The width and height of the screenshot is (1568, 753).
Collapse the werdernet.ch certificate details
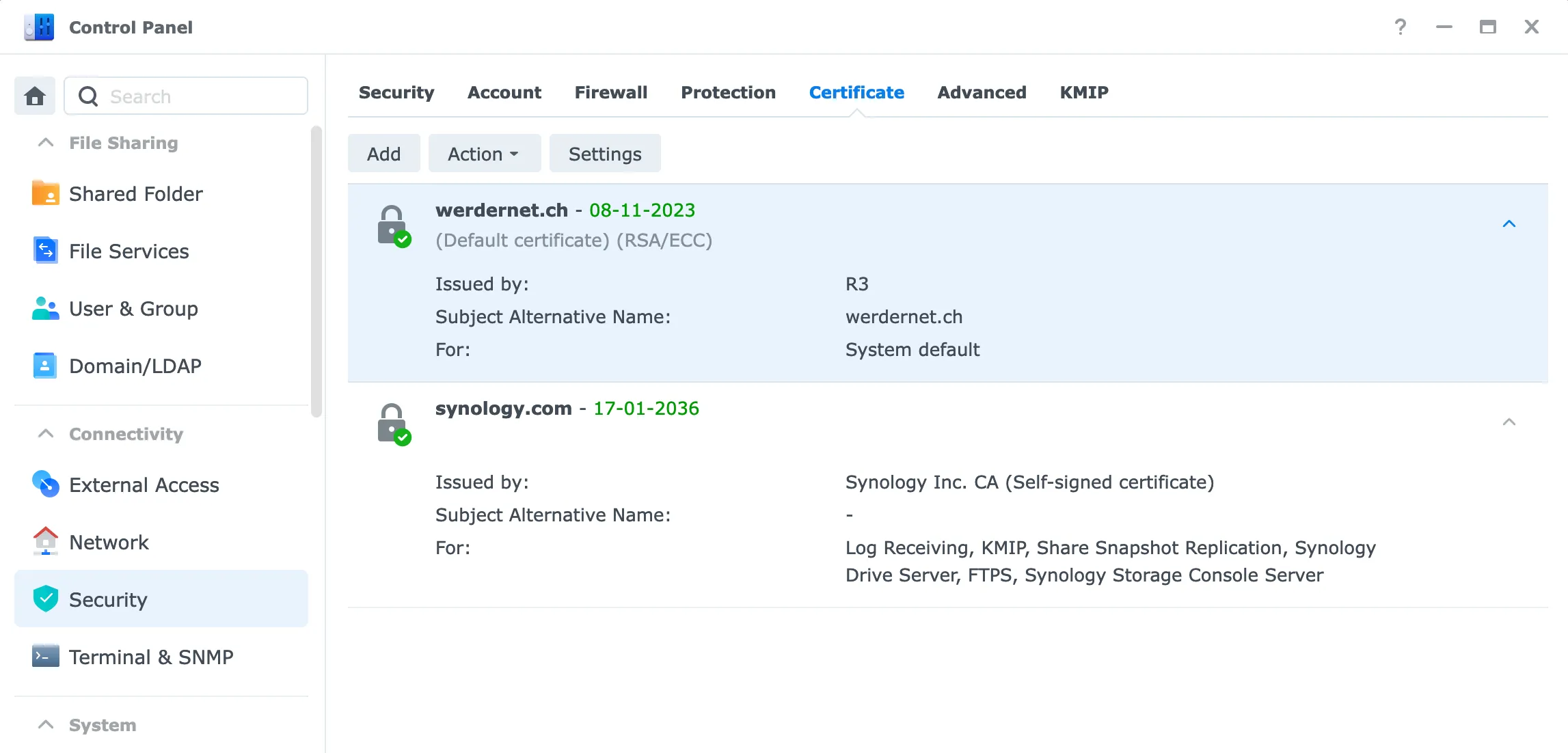tap(1509, 223)
